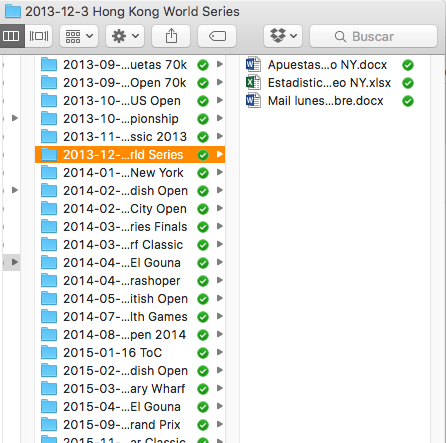Select folder 2013-11-…ssic 2013

coord(130,137)
